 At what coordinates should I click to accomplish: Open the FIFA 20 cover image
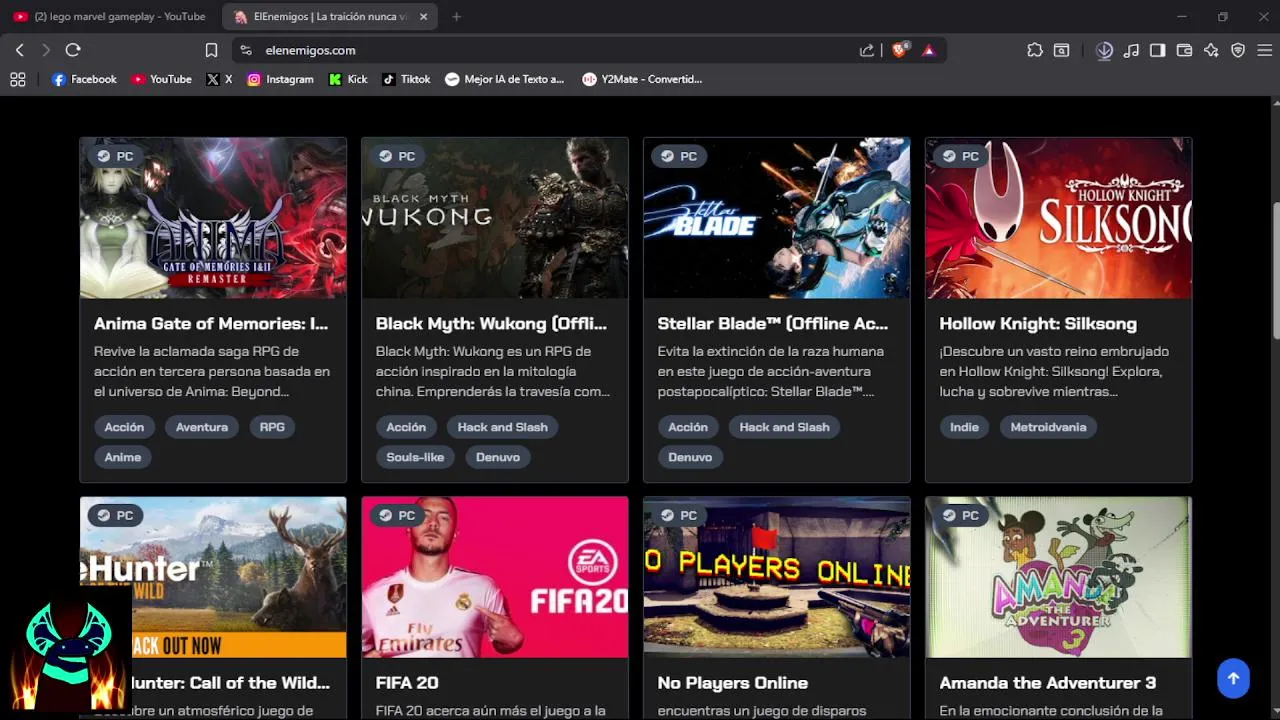[495, 577]
